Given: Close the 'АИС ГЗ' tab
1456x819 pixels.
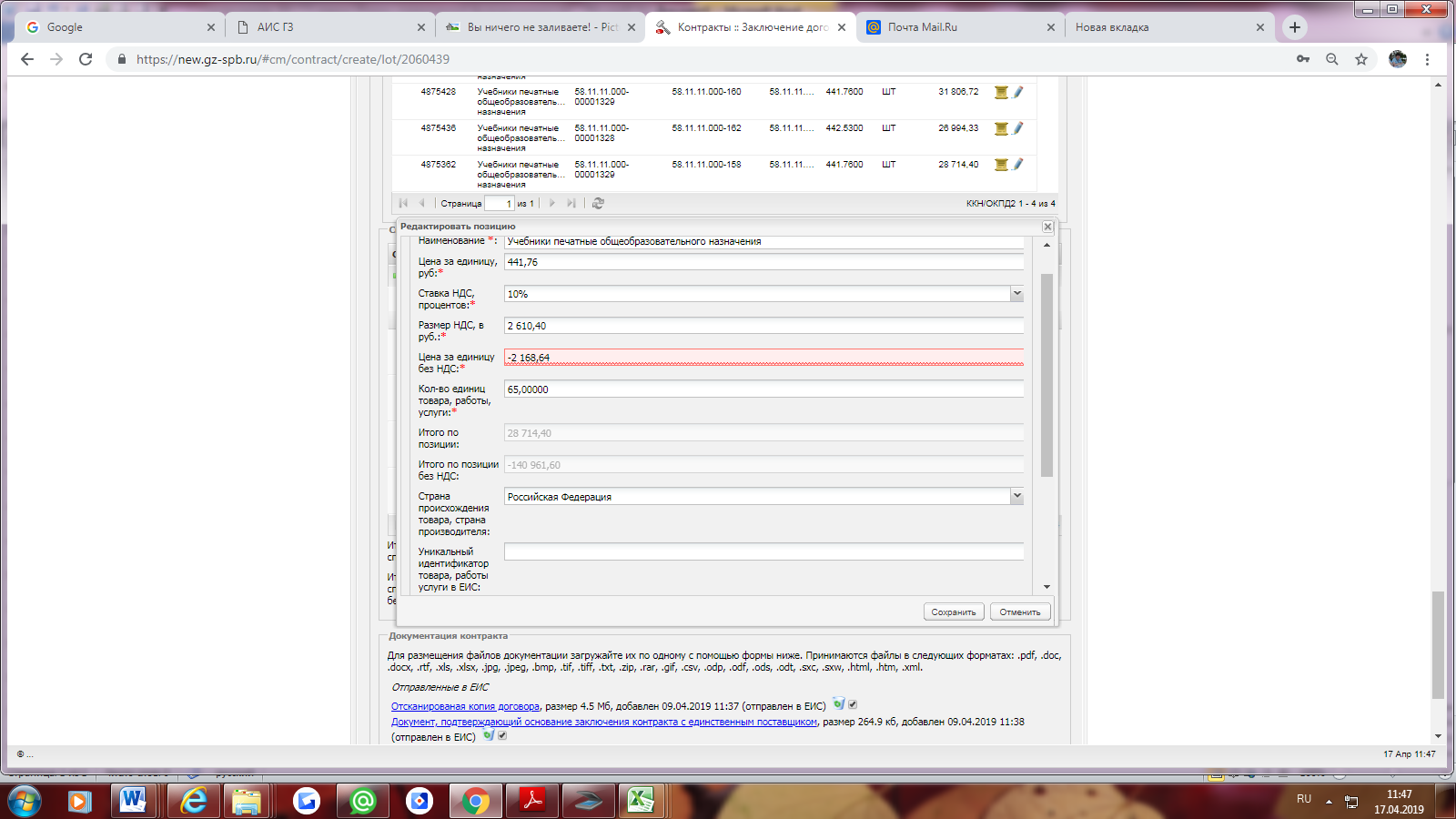Looking at the screenshot, I should click(420, 27).
